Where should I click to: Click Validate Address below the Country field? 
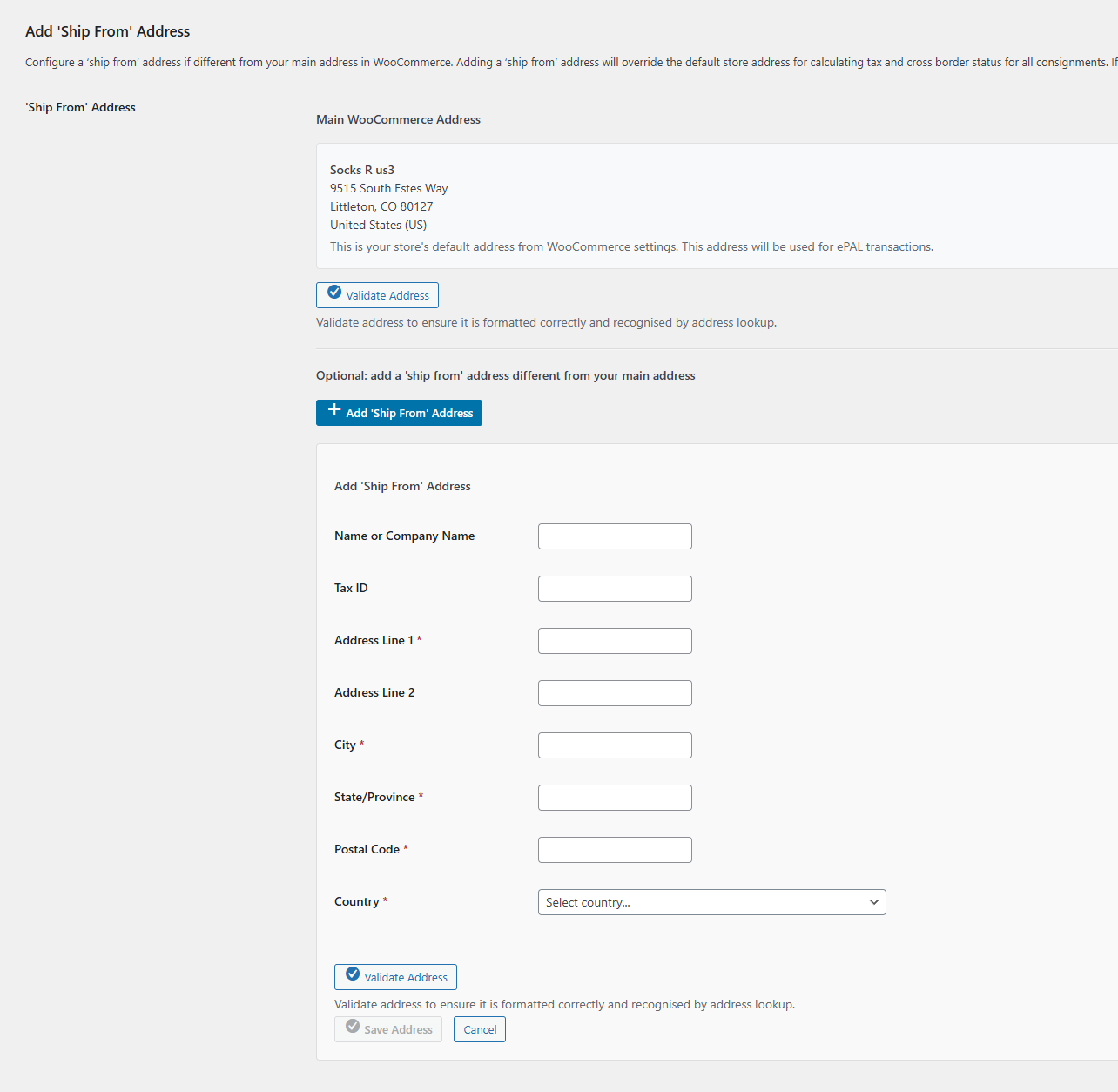point(395,977)
